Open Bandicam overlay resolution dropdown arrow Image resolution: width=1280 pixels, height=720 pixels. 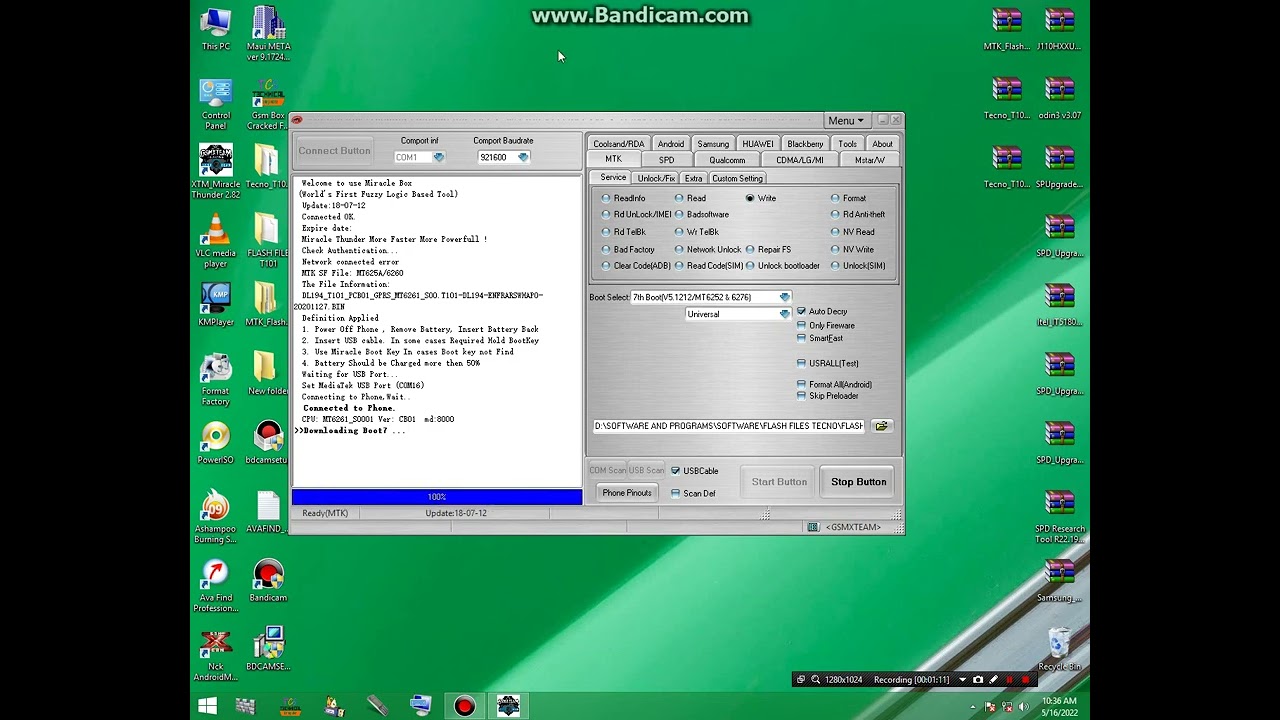(x=962, y=680)
